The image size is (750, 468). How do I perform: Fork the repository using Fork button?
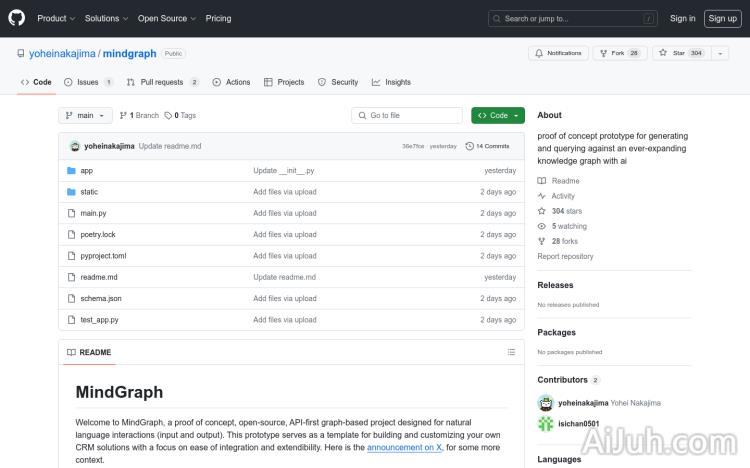click(619, 53)
